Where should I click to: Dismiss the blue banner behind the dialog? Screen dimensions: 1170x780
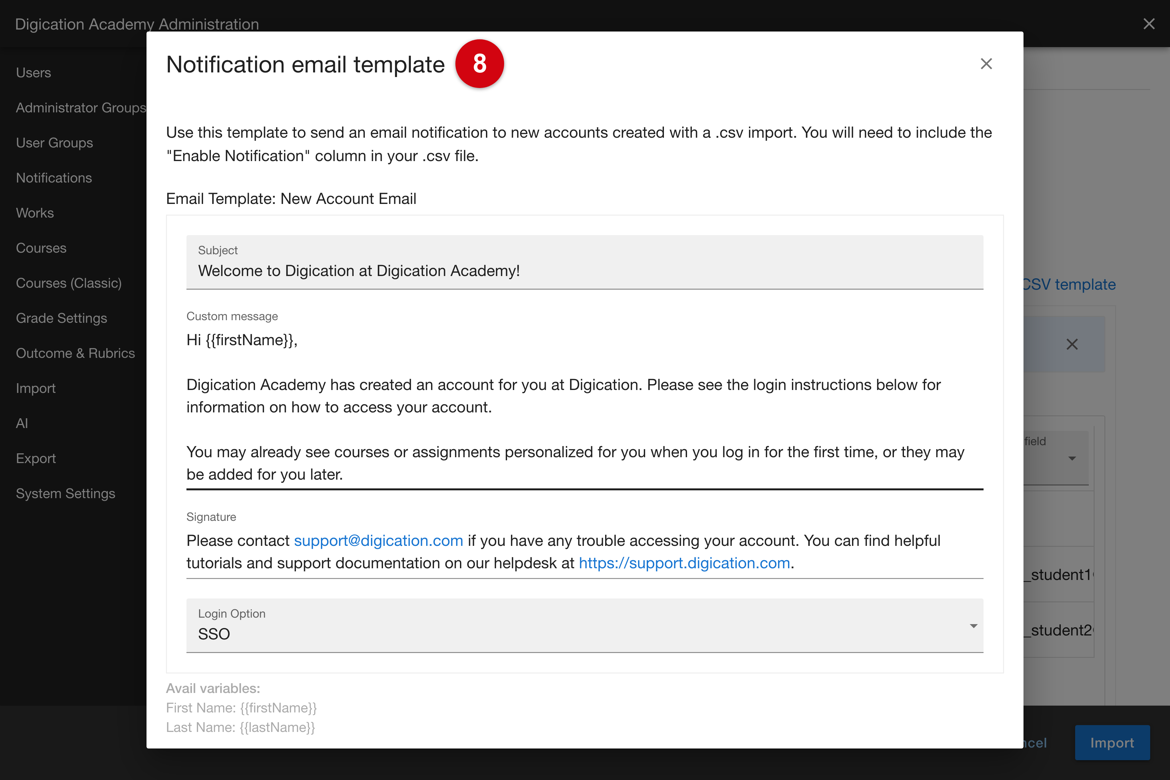point(1072,344)
